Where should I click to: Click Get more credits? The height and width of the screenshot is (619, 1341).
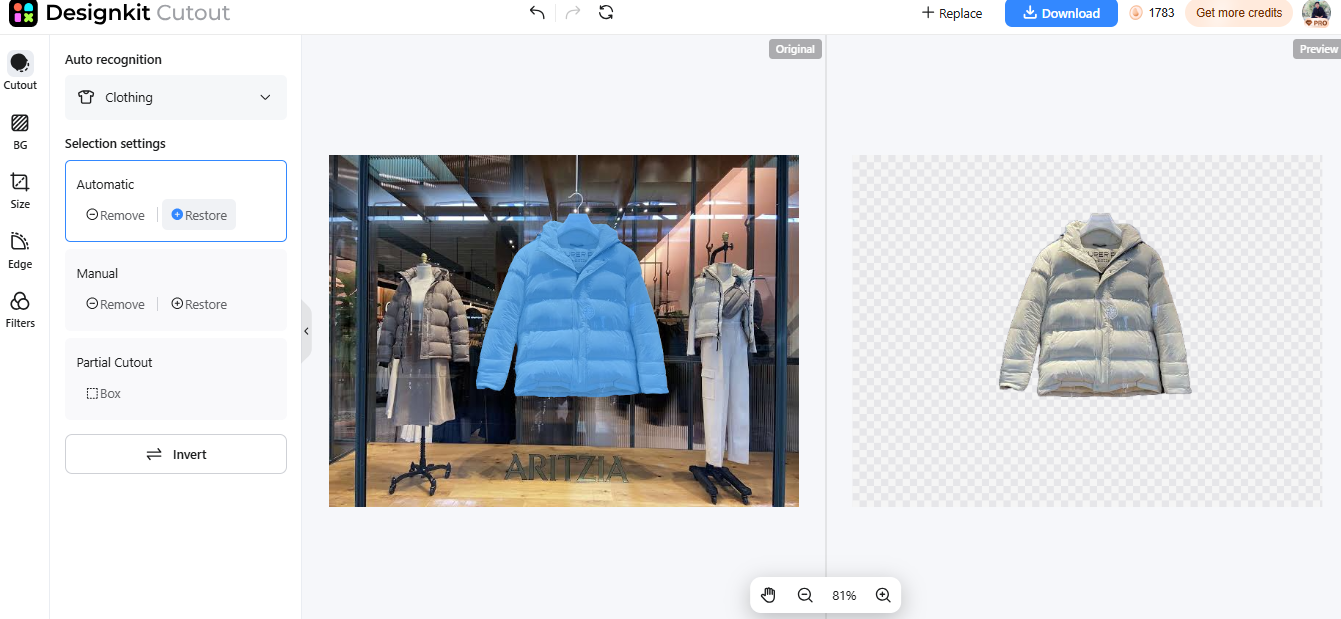1238,13
